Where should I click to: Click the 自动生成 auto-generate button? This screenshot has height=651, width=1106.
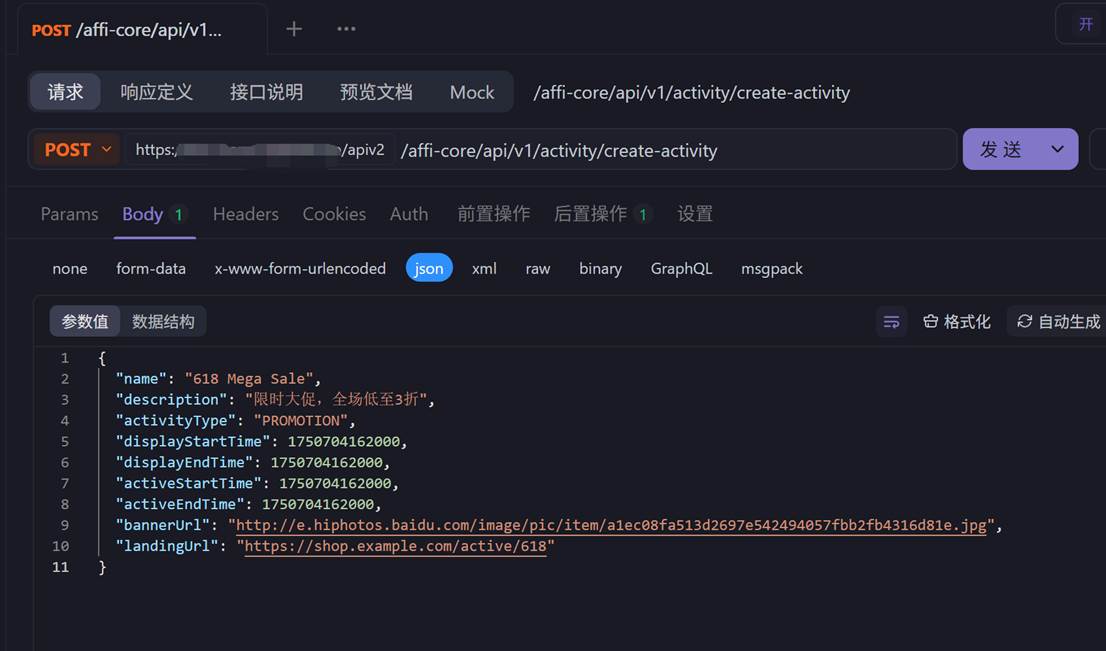pyautogui.click(x=1058, y=322)
